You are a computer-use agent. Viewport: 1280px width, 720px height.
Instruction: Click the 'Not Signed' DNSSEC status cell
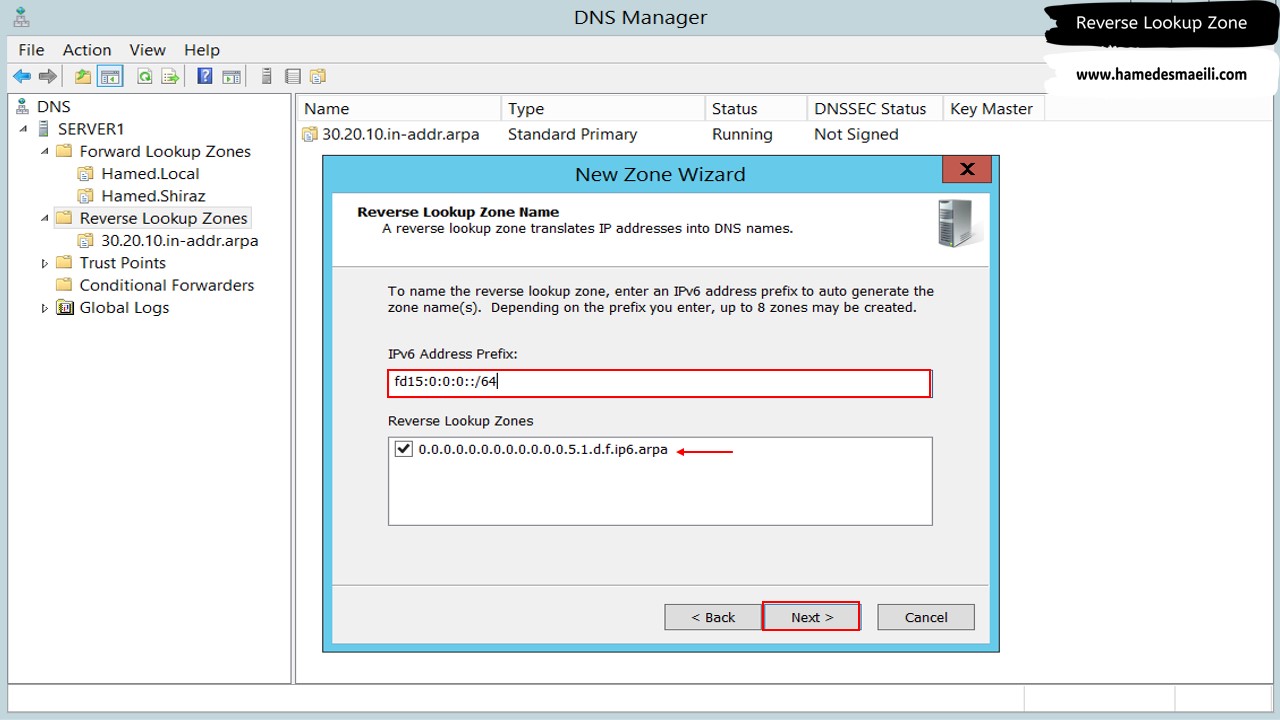tap(856, 134)
